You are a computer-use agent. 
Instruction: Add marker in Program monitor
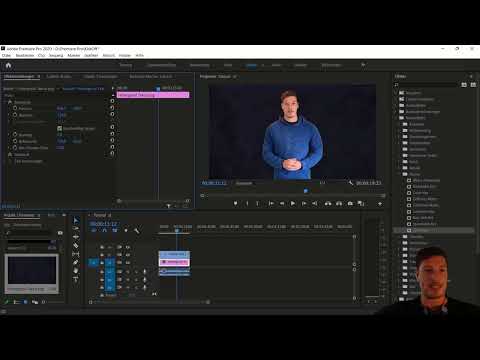click(235, 203)
